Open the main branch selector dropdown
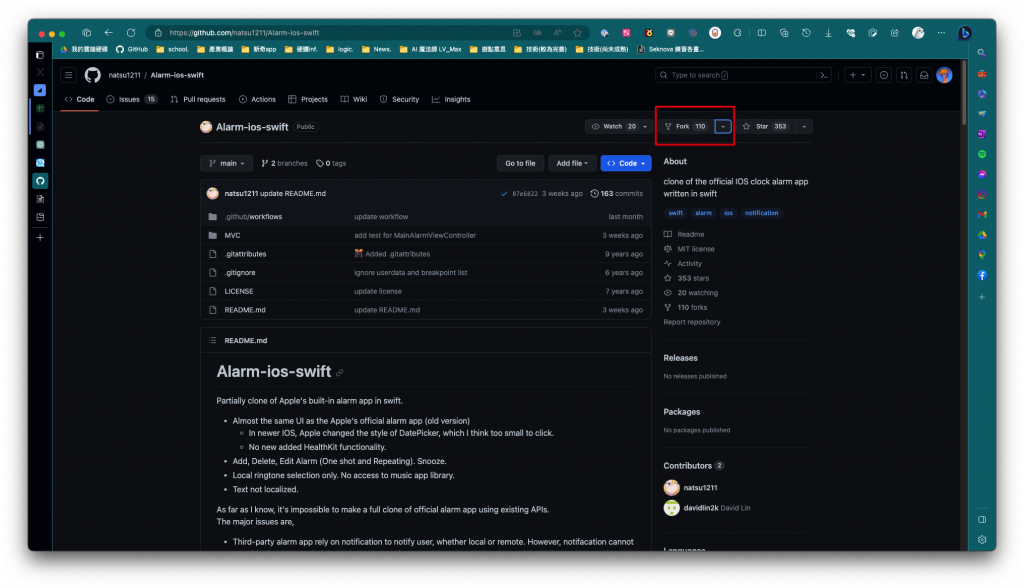Image resolution: width=1024 pixels, height=588 pixels. [226, 163]
